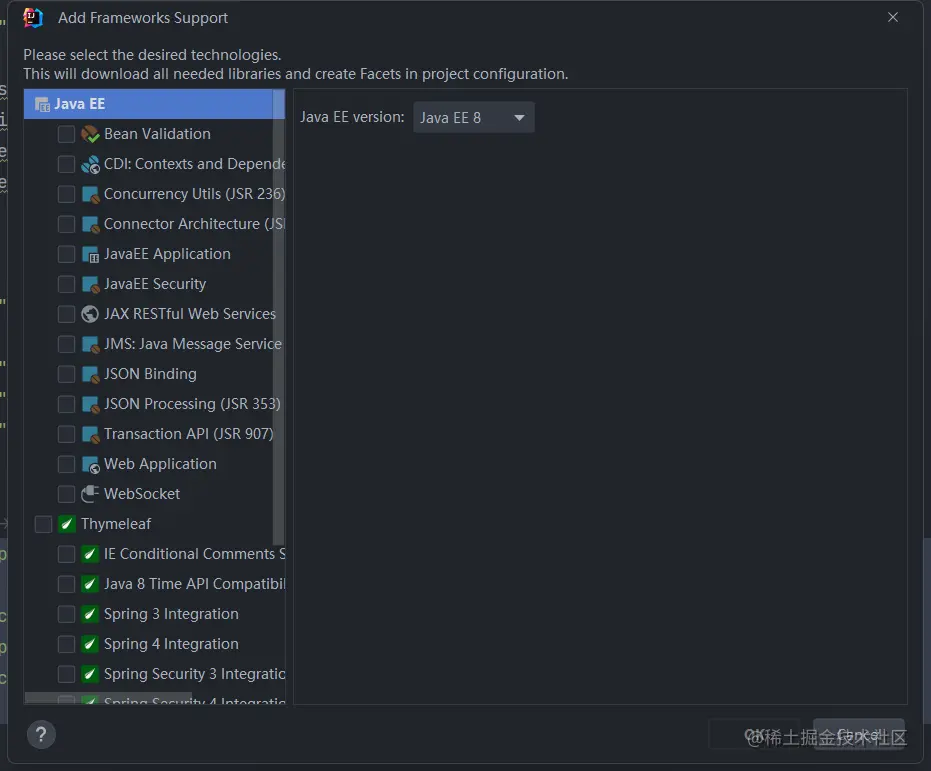Open the Java EE version dropdown
The height and width of the screenshot is (771, 931).
coord(474,118)
